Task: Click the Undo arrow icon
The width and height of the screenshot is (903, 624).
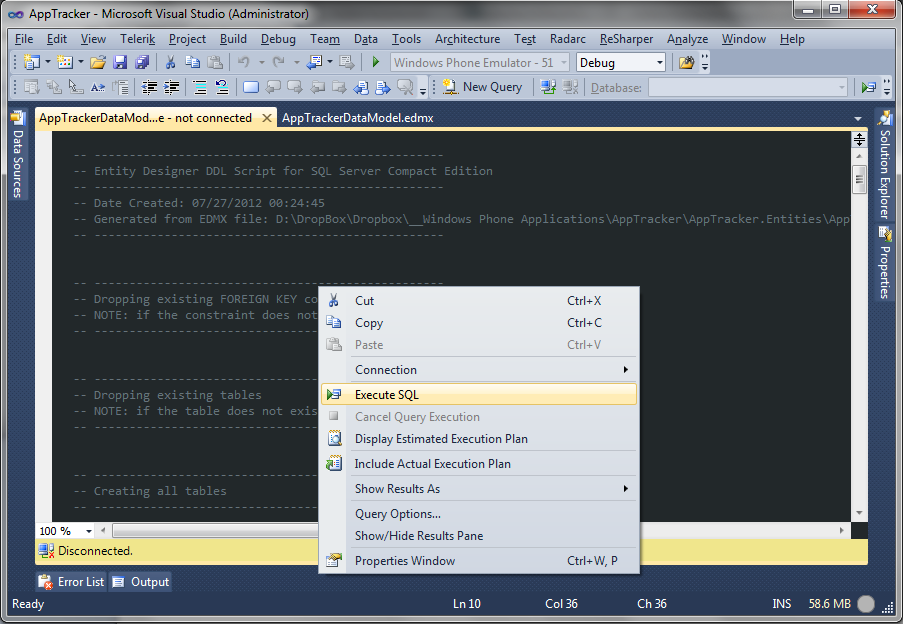Action: [x=244, y=62]
